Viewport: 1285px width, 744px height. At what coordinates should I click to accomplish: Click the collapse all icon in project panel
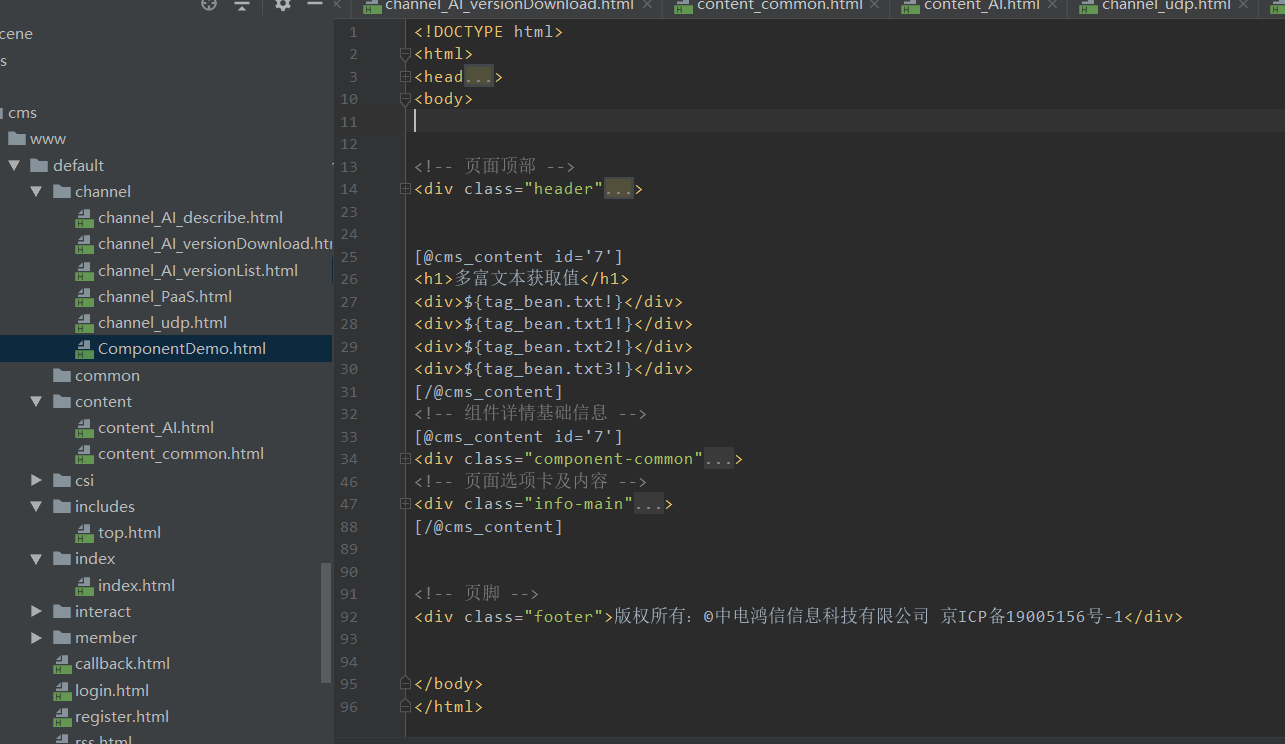click(x=242, y=5)
